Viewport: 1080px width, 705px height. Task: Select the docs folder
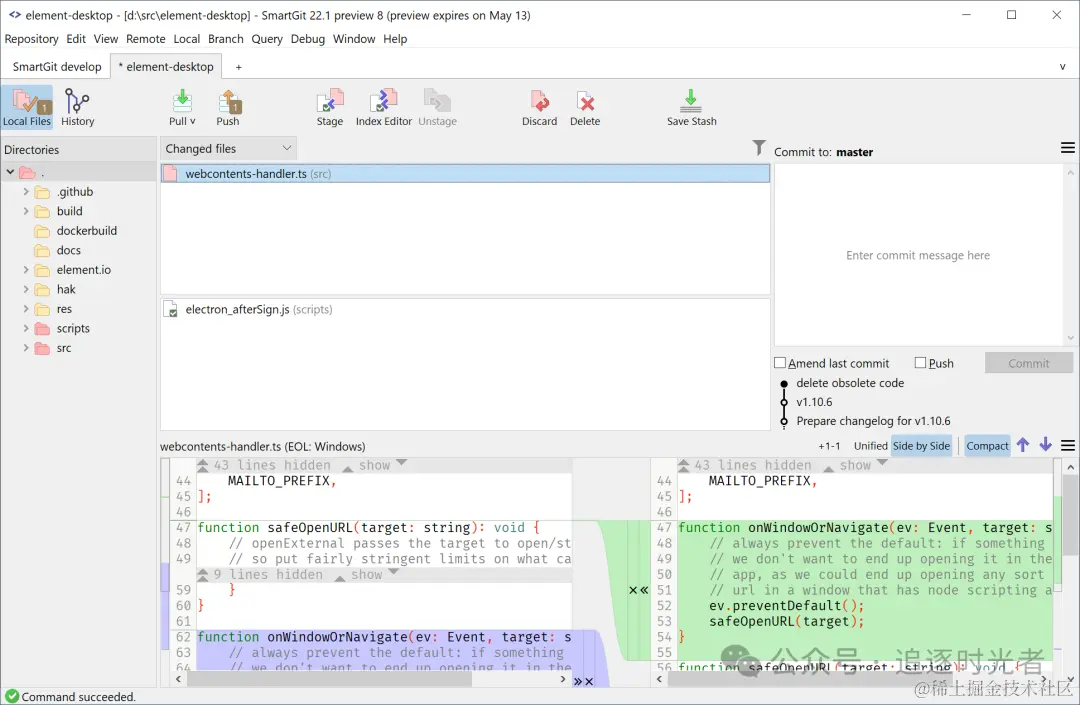[x=68, y=251]
